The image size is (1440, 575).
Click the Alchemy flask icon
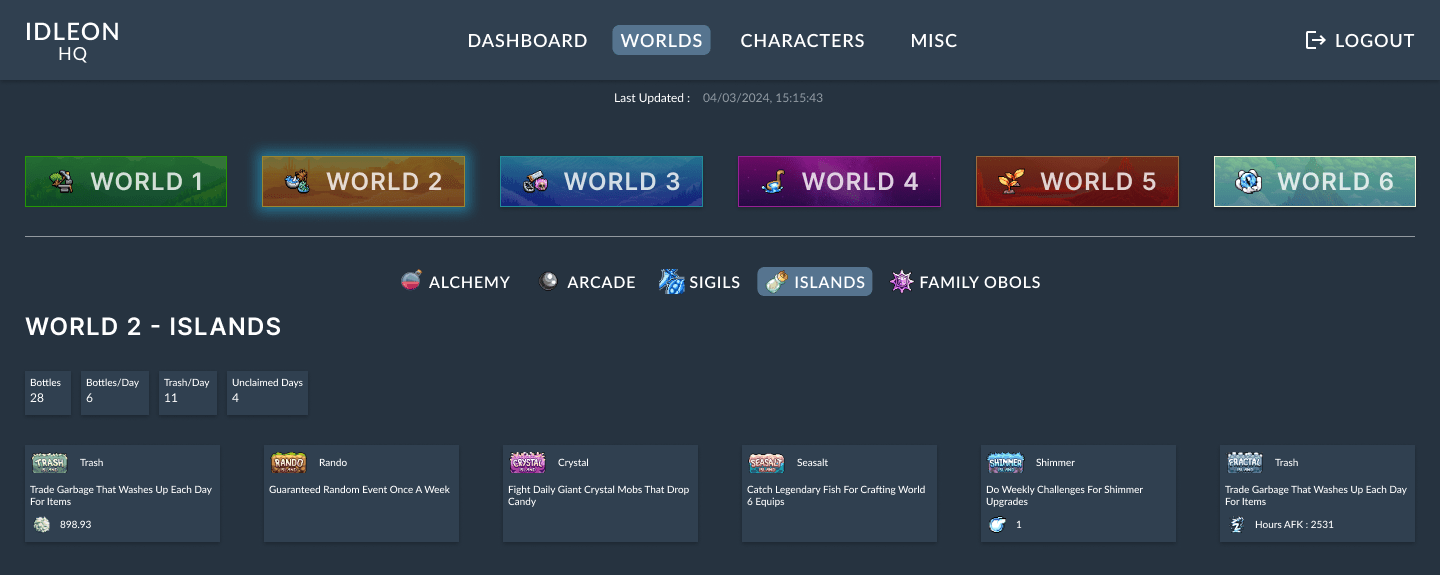410,282
